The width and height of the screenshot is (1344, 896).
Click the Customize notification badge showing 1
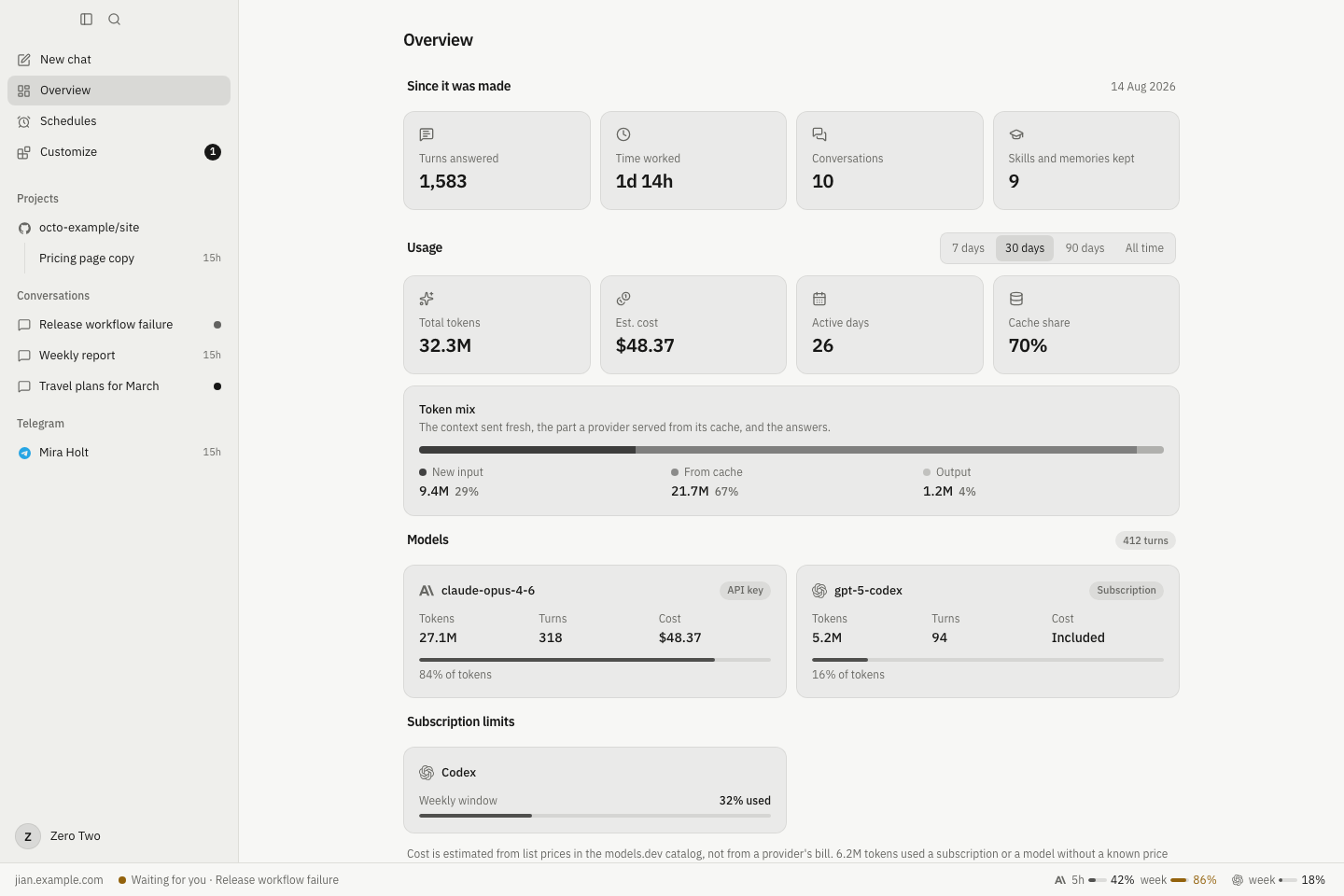pos(213,152)
